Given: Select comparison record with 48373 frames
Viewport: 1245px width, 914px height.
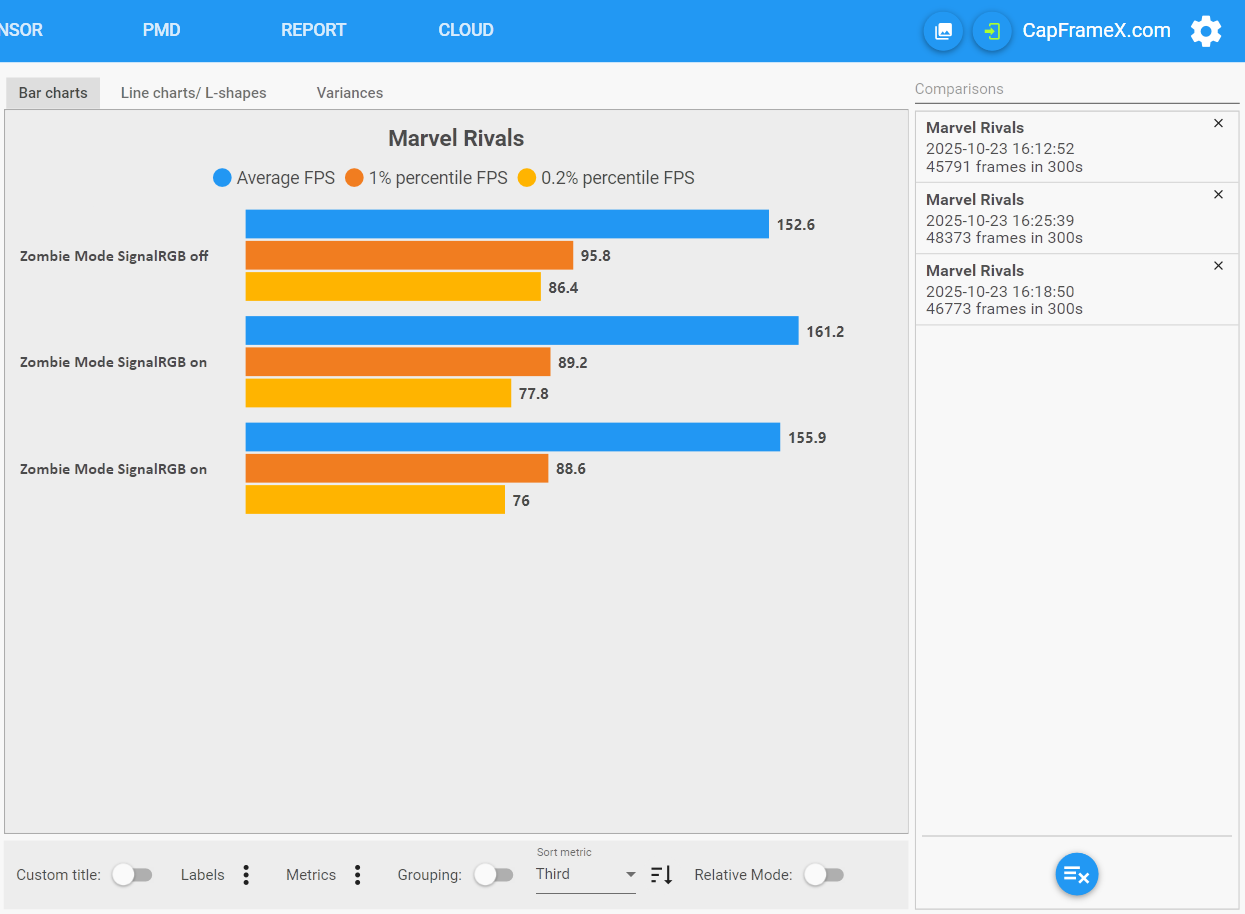Looking at the screenshot, I should point(1077,218).
